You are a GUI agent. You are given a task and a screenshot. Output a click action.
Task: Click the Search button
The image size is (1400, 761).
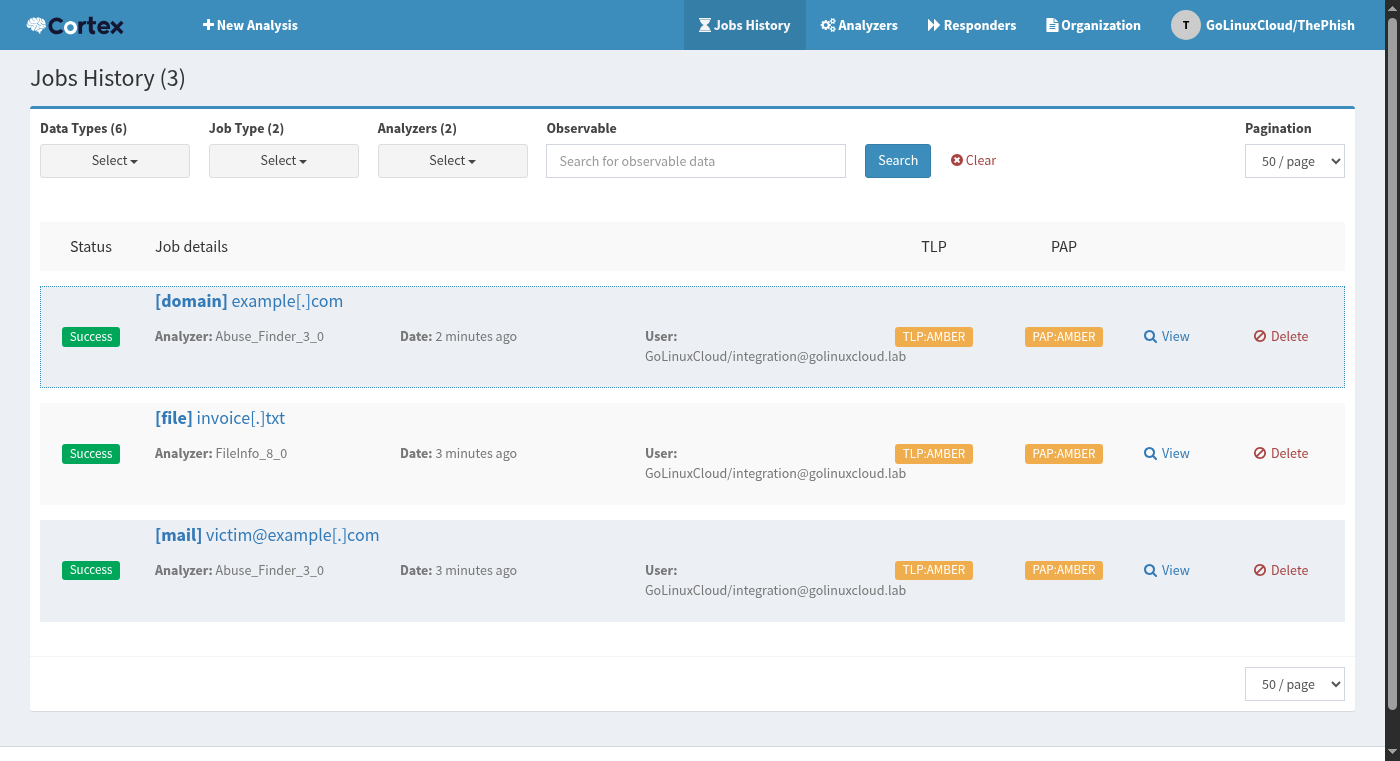point(898,161)
